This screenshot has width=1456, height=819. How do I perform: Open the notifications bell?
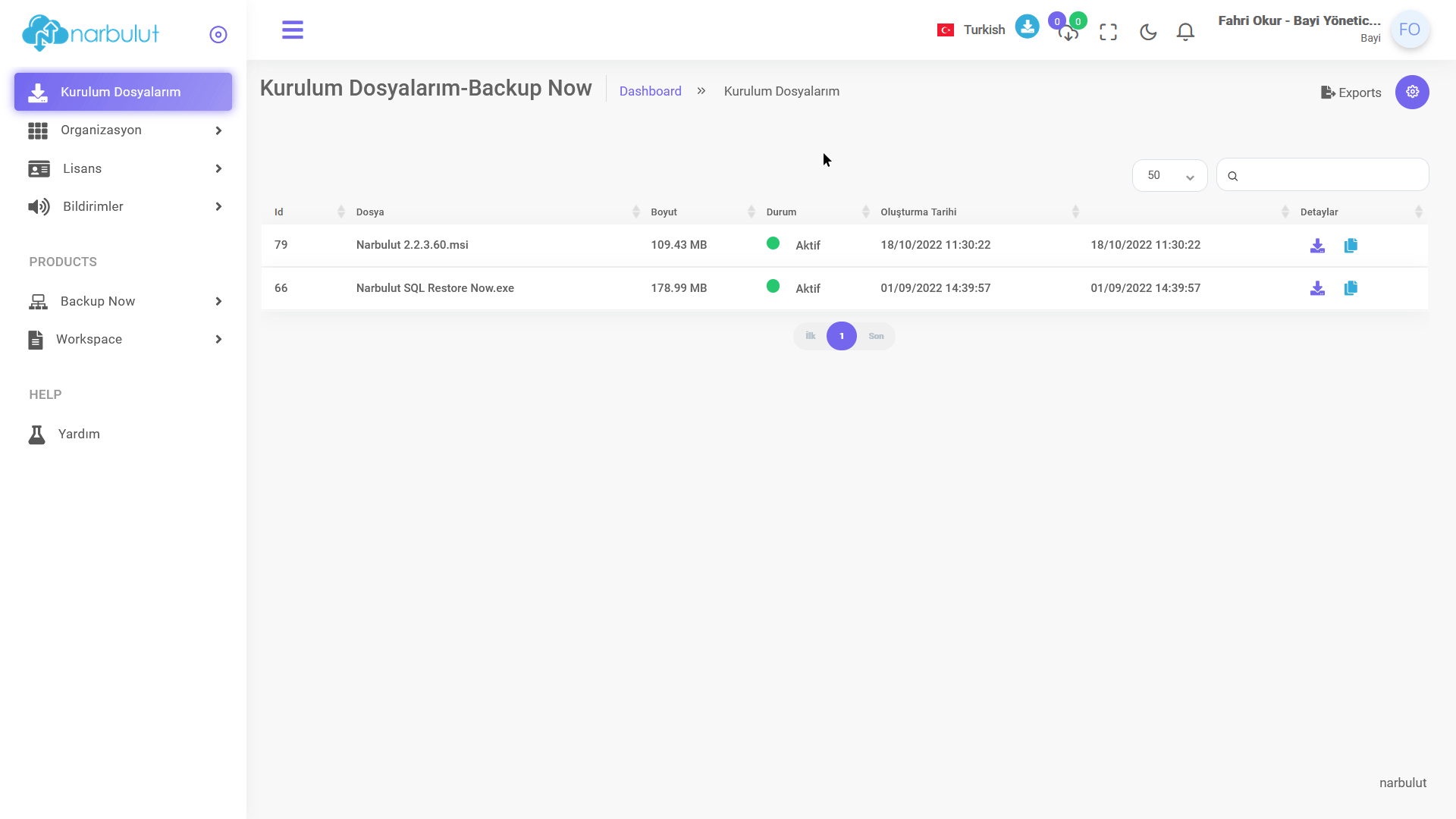point(1185,32)
